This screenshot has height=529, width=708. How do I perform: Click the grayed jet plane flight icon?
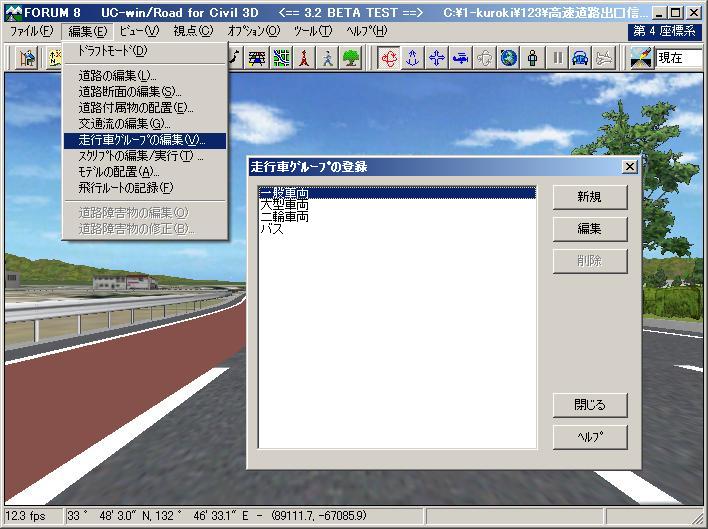coord(604,58)
